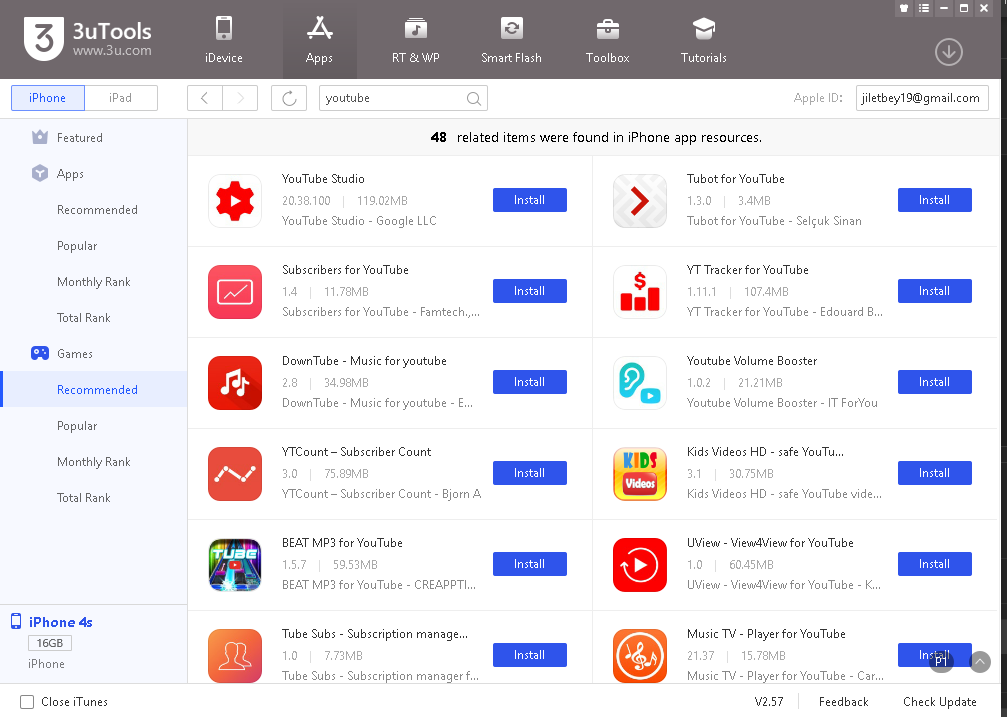Viewport: 1007px width, 717px height.
Task: Open the iDevice section
Action: [x=223, y=40]
